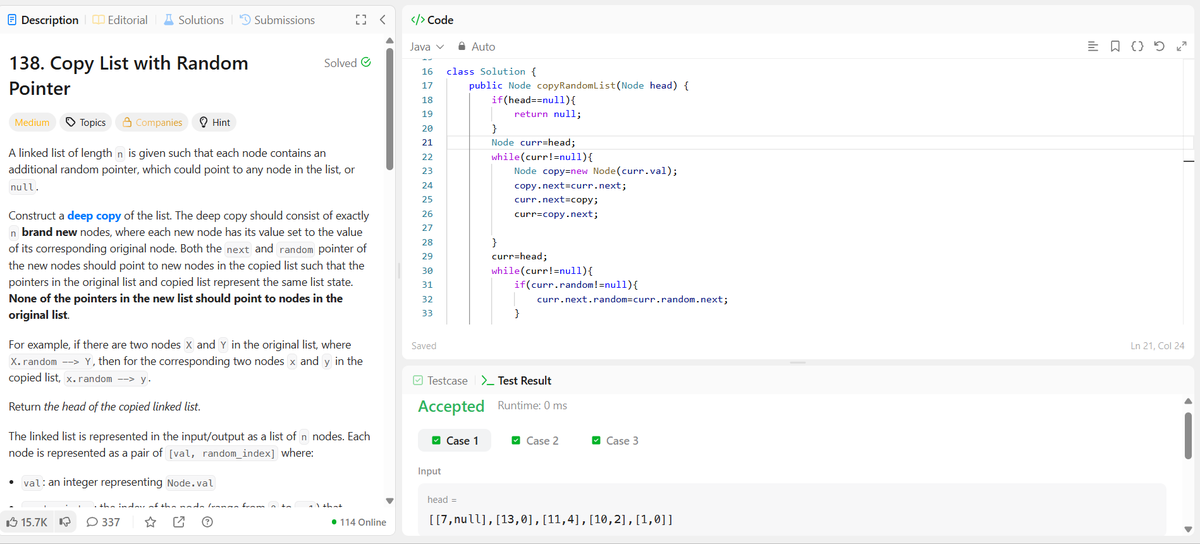1200x544 pixels.
Task: Click the line 'Node copy=new Node(curr.val);'
Action: 596,172
